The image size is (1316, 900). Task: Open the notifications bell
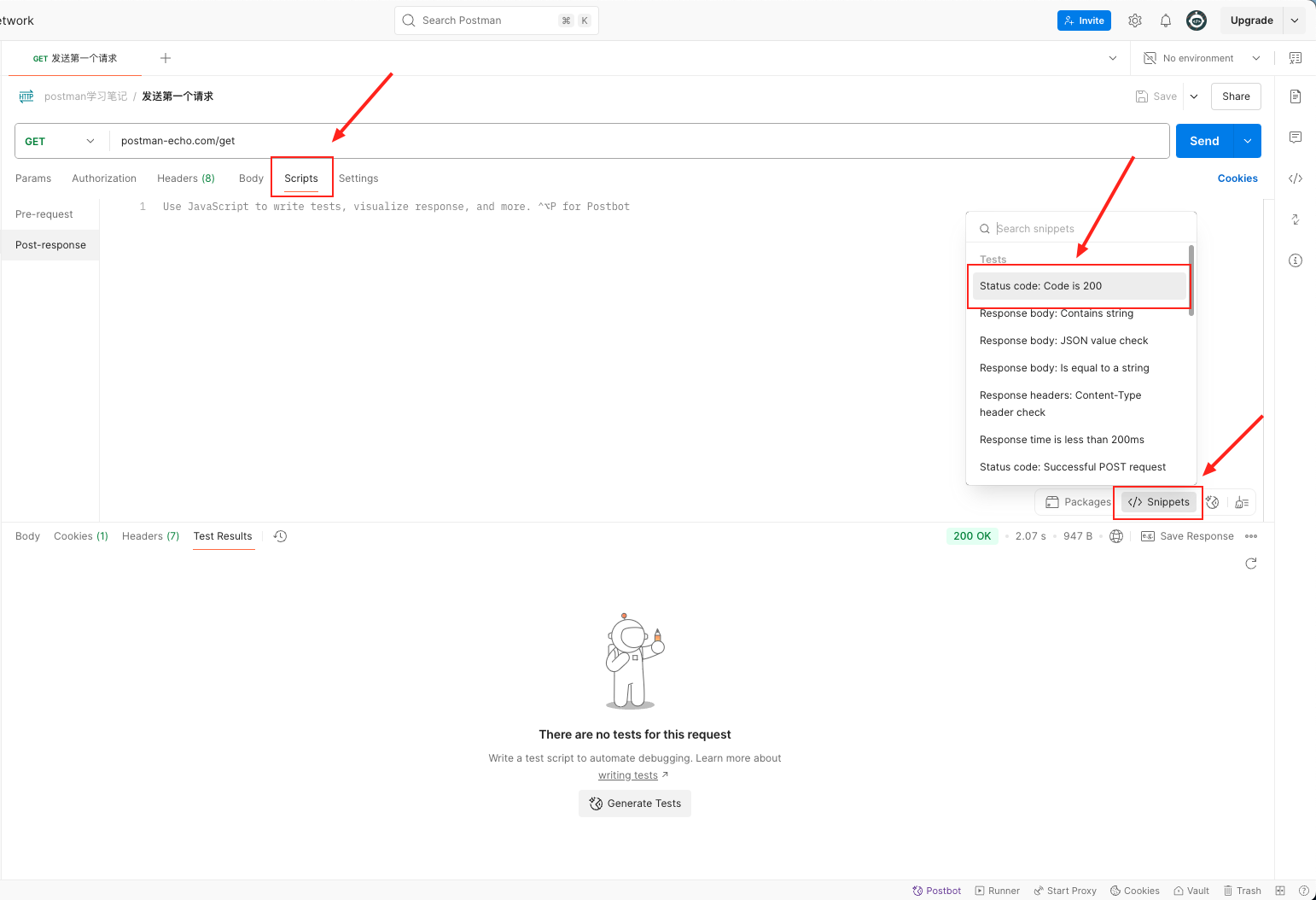(1165, 20)
